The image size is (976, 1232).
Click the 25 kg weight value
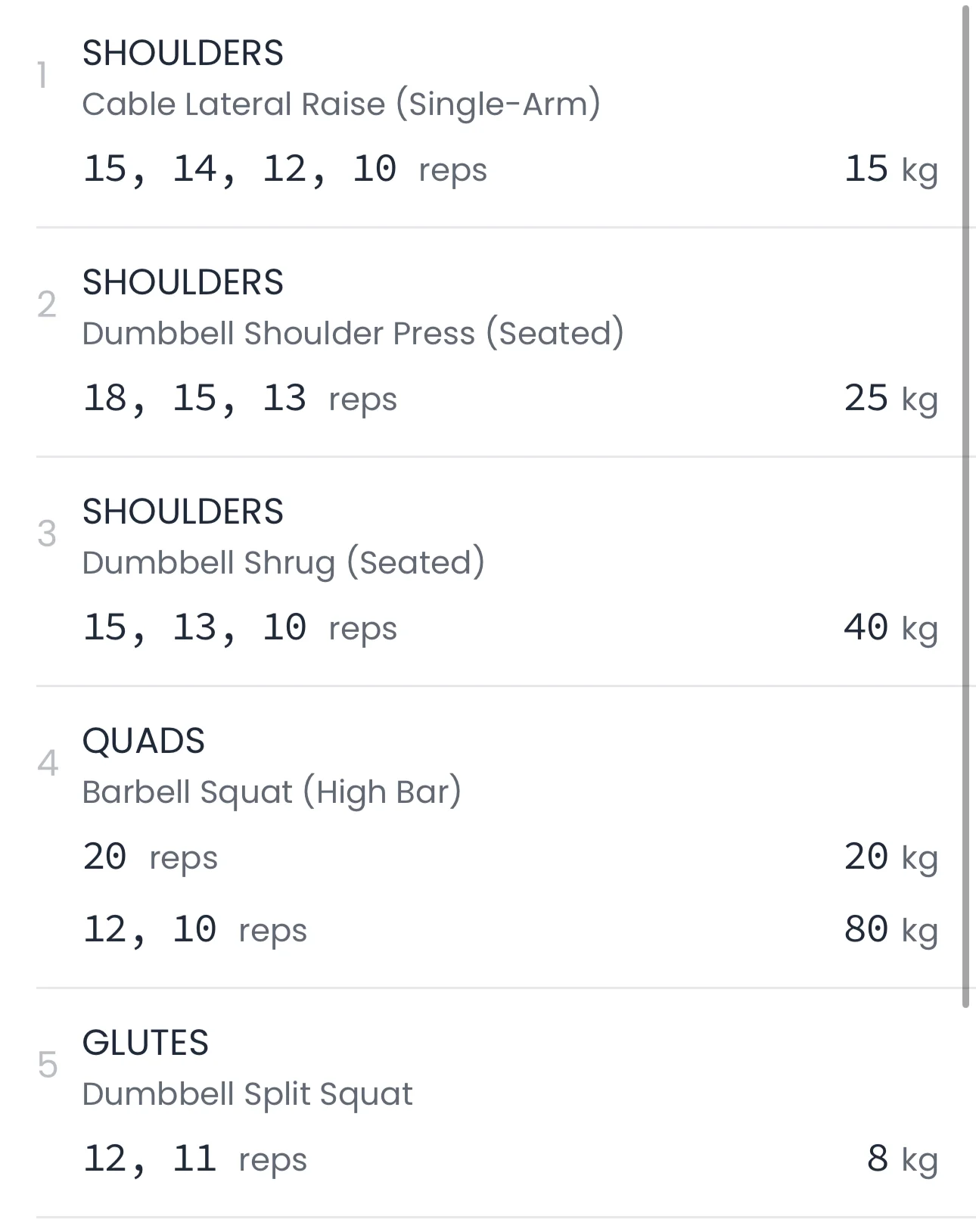coord(891,399)
